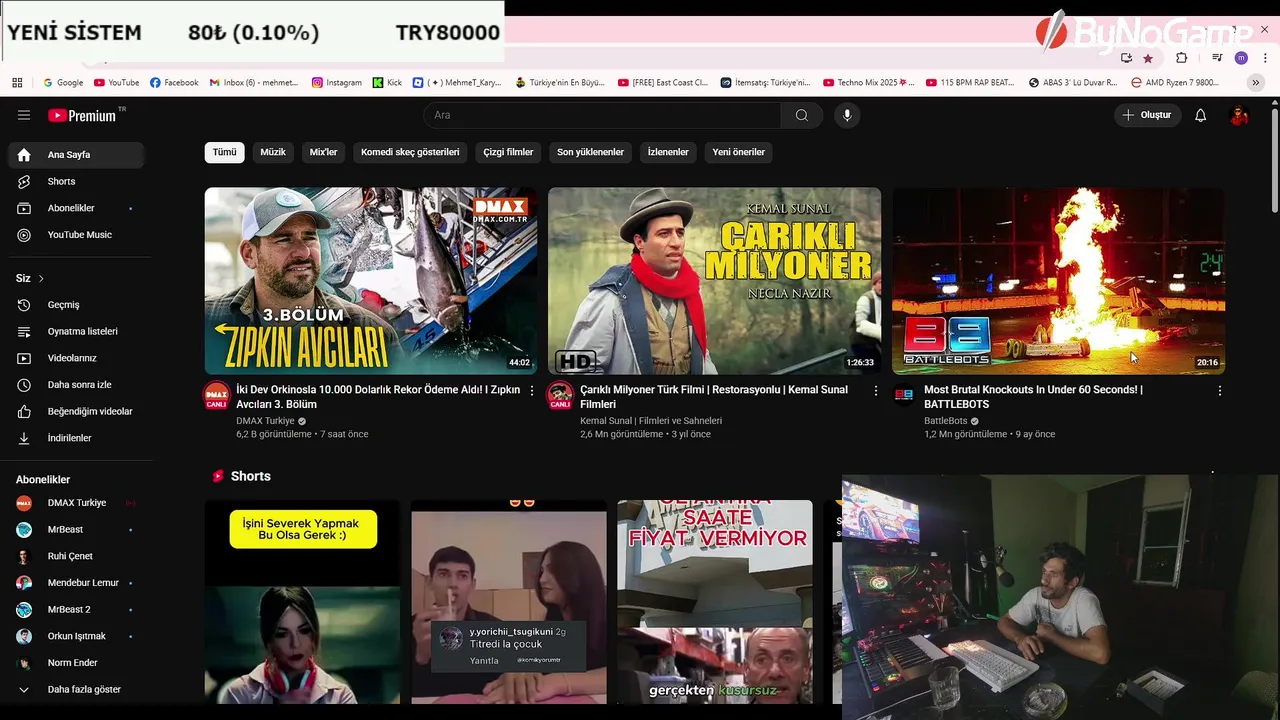This screenshot has width=1280, height=720.
Task: Open Orkun Işıtmak subscription channel
Action: [x=76, y=636]
